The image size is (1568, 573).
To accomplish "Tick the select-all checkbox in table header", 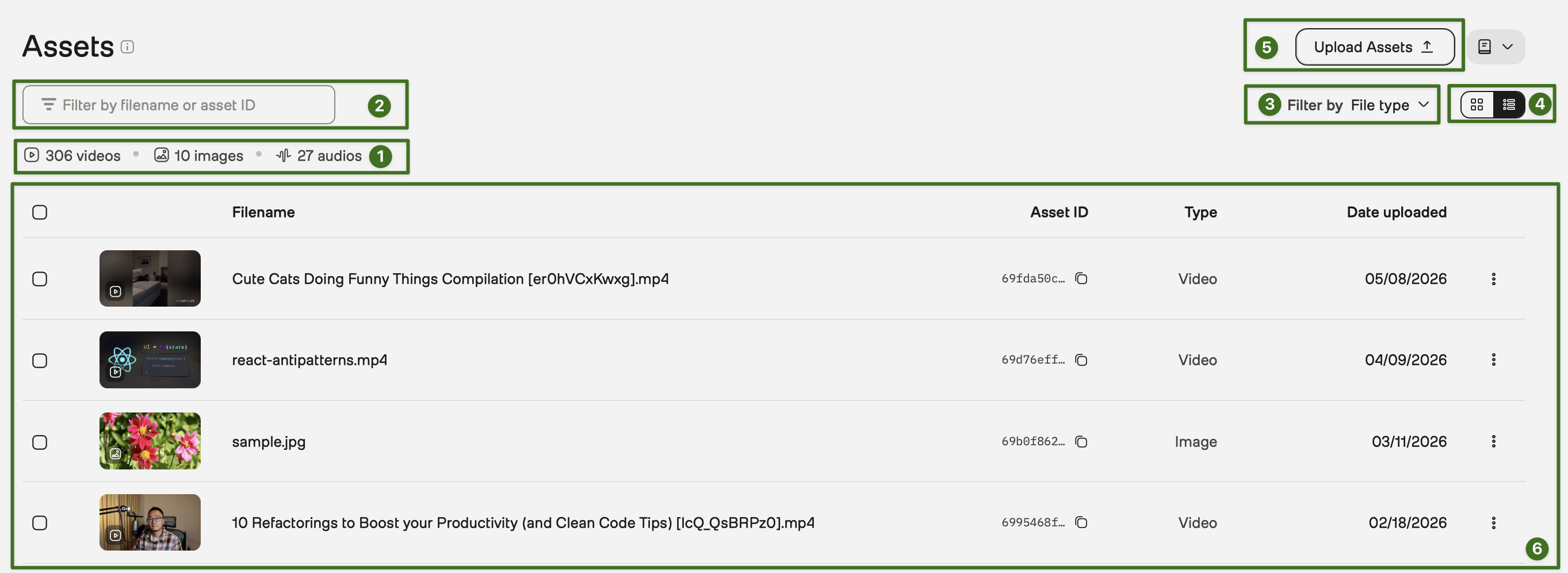I will point(40,212).
